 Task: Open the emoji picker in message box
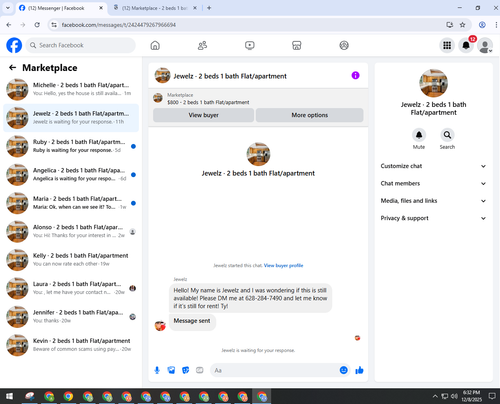click(x=344, y=370)
